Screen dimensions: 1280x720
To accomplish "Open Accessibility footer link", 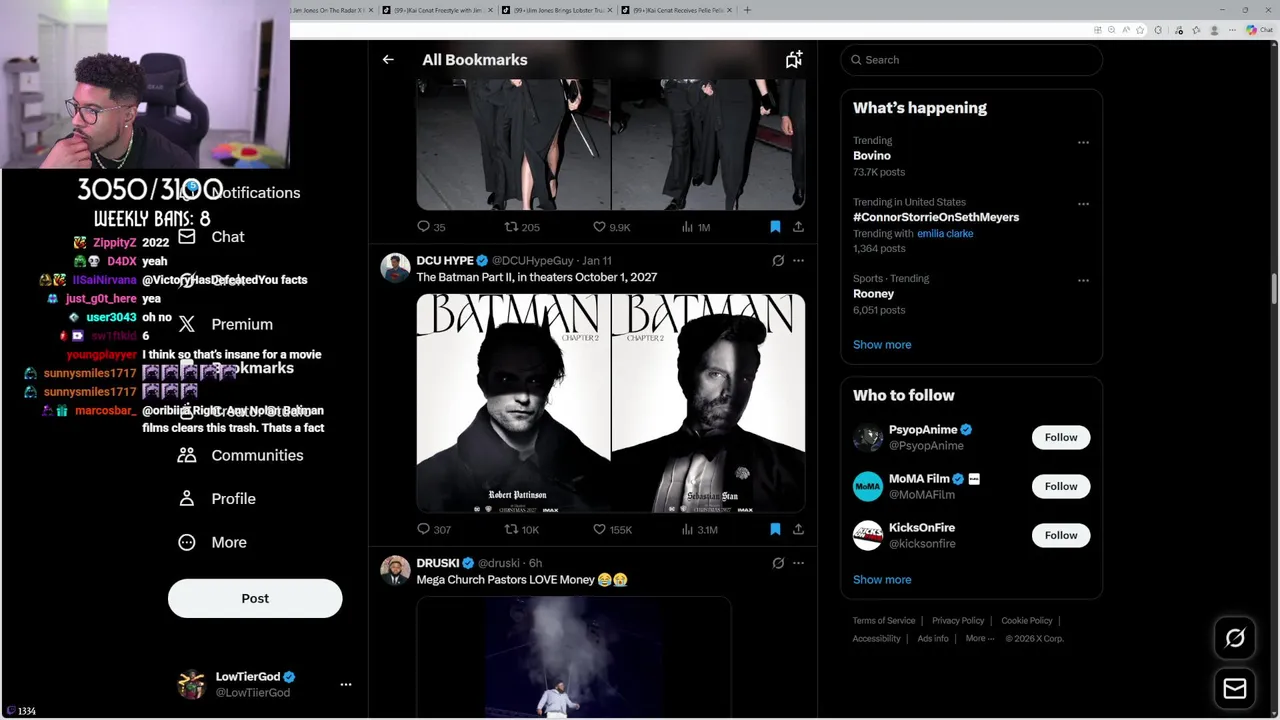I will coord(876,639).
